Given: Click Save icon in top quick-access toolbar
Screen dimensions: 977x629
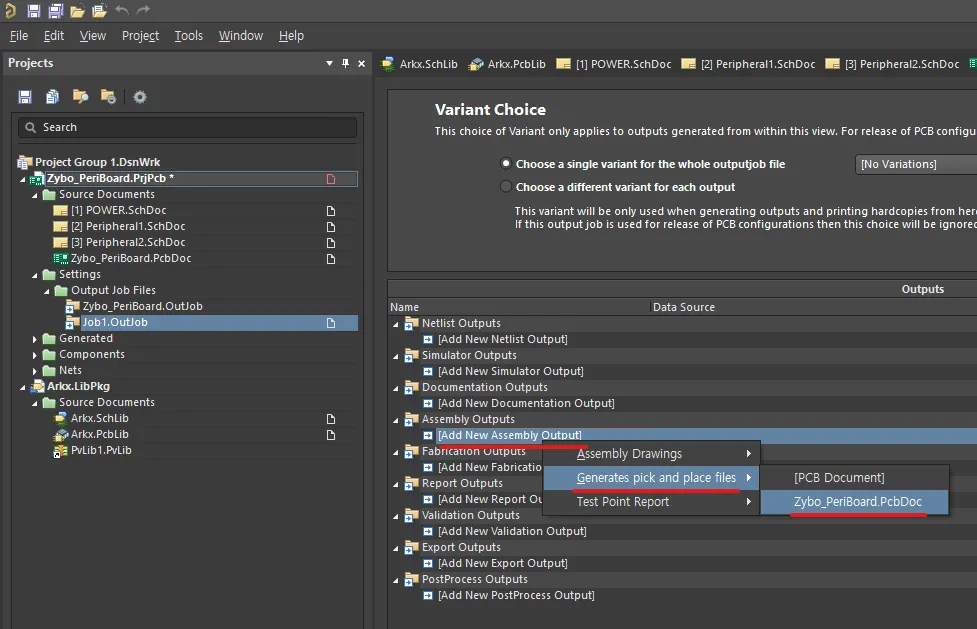Looking at the screenshot, I should click(x=34, y=11).
